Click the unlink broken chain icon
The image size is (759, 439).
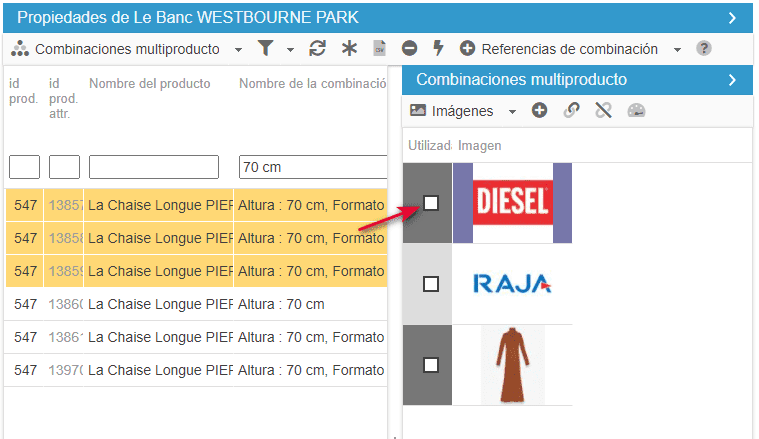603,111
